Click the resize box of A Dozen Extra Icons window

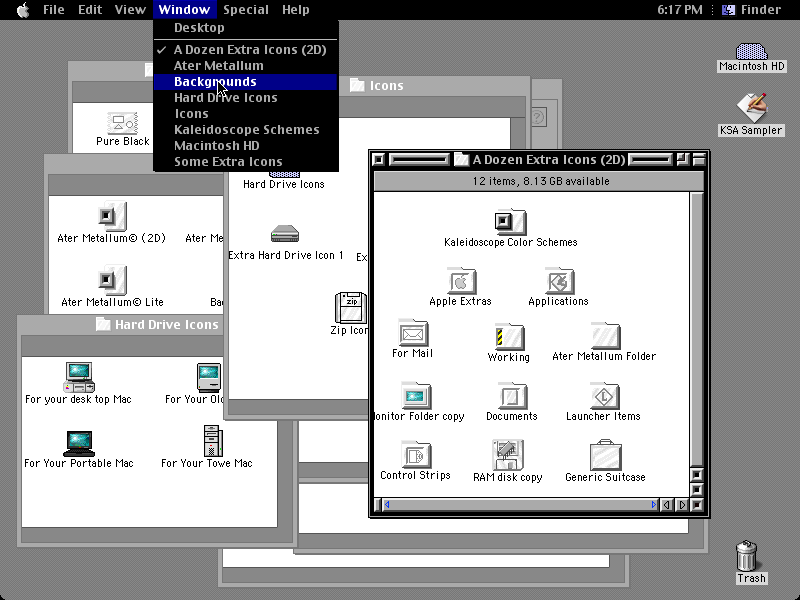coord(697,505)
